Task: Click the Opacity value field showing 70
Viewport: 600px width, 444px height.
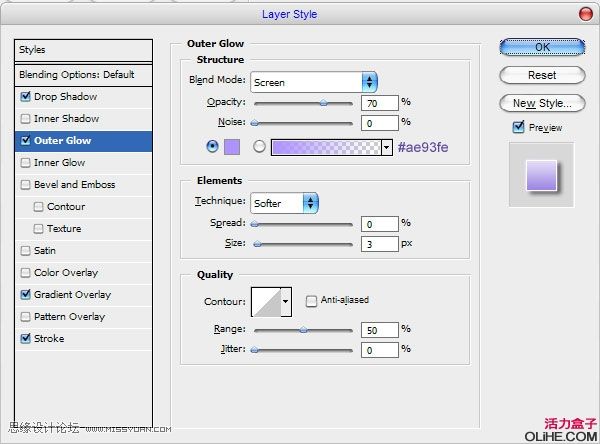Action: pos(380,103)
